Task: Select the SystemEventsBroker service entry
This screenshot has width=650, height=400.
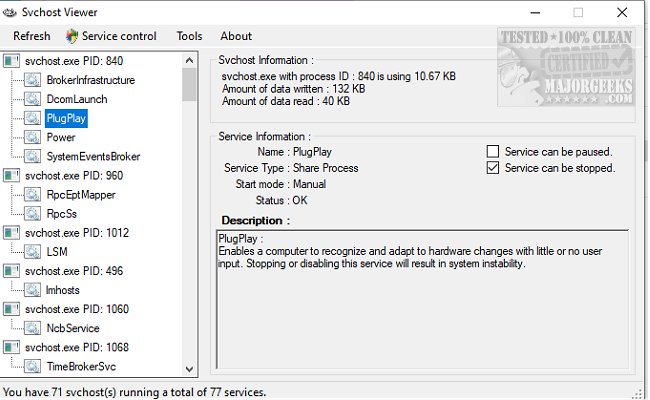Action: (93, 156)
